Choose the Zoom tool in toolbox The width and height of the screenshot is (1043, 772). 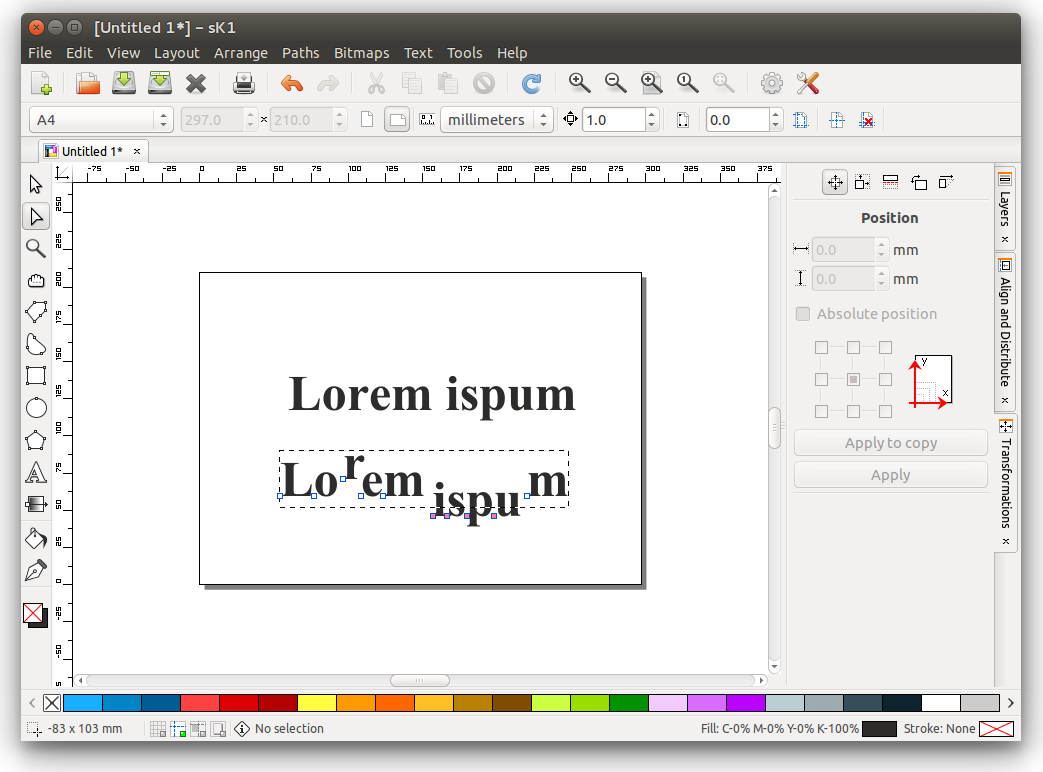point(36,248)
